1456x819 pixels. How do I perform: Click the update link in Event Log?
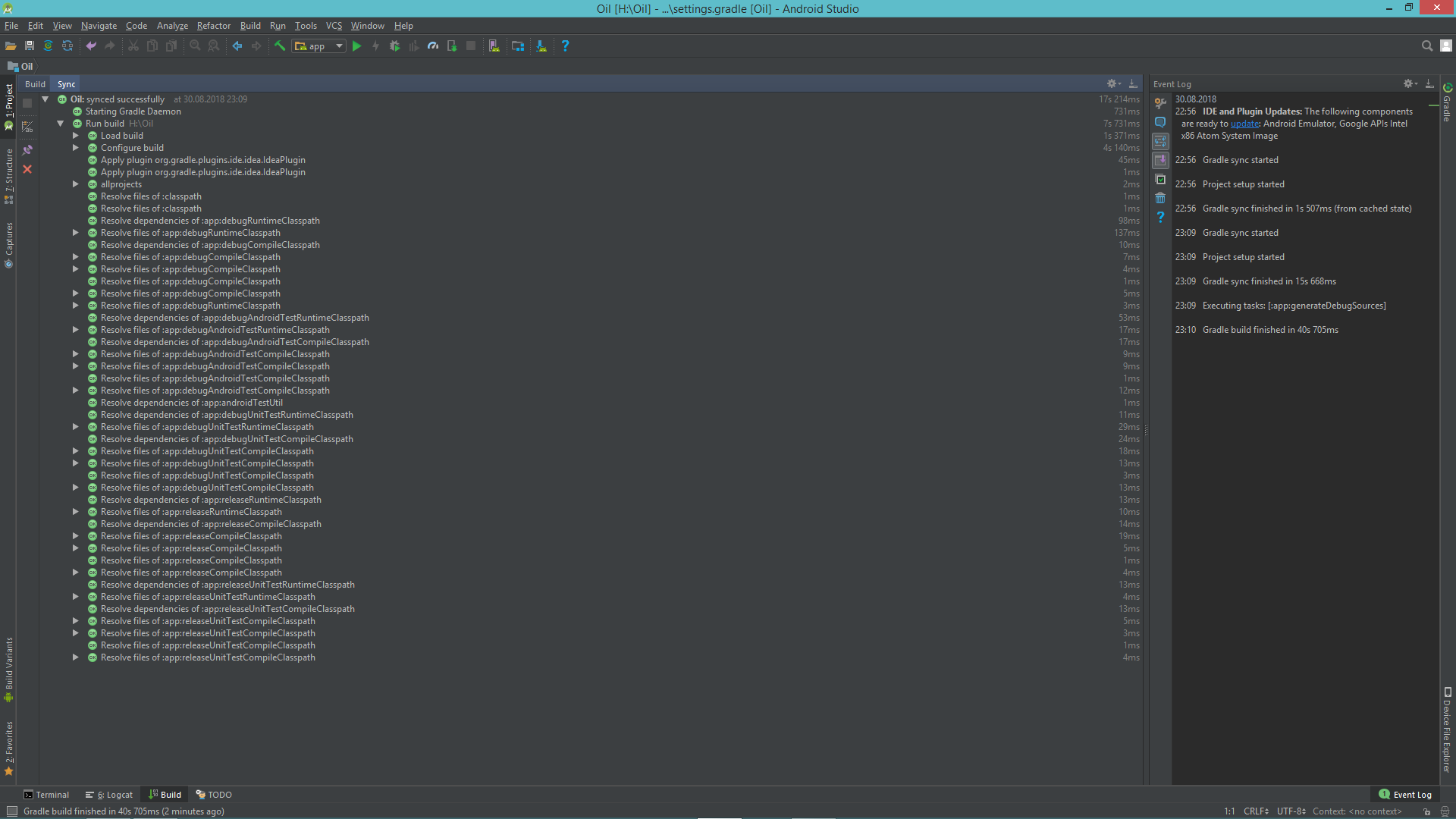click(1244, 124)
